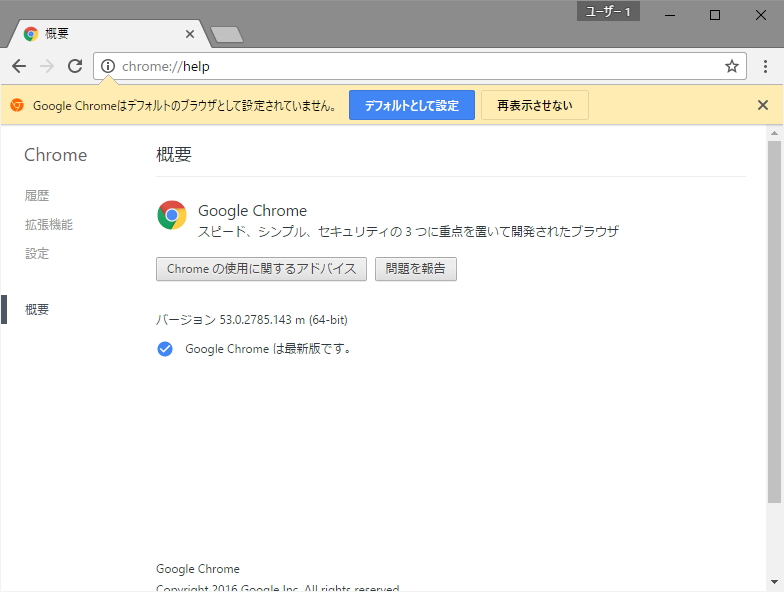Image resolution: width=784 pixels, height=592 pixels.
Task: Close the 概要 tab
Action: point(190,34)
